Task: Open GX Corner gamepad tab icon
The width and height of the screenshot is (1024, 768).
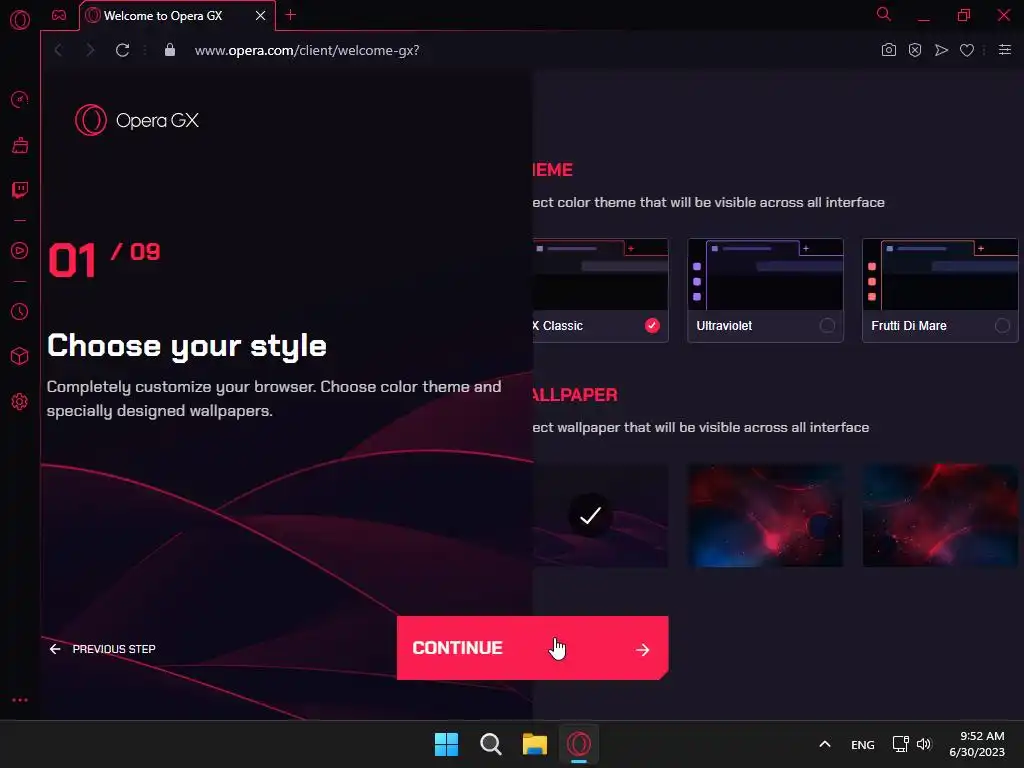Action: [x=59, y=15]
